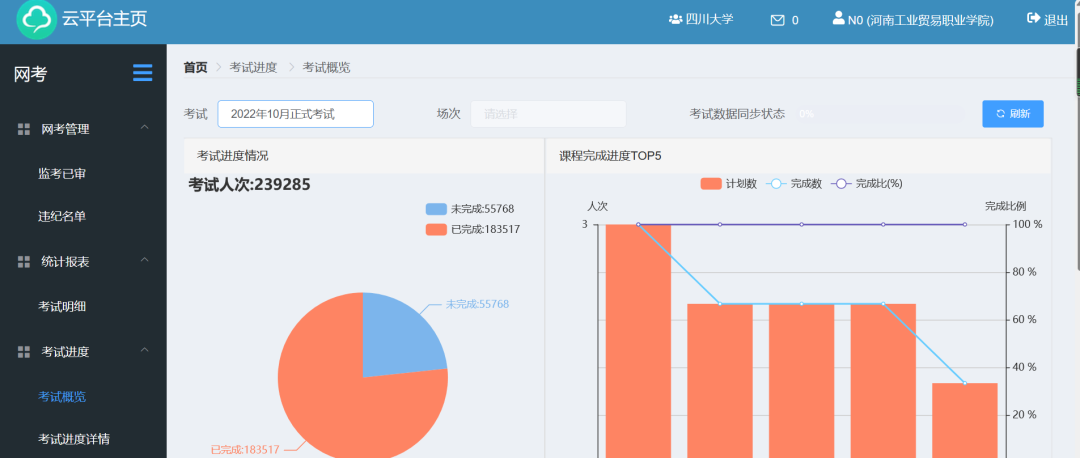1080x458 pixels.
Task: Go to 首页 breadcrumb link
Action: click(195, 68)
